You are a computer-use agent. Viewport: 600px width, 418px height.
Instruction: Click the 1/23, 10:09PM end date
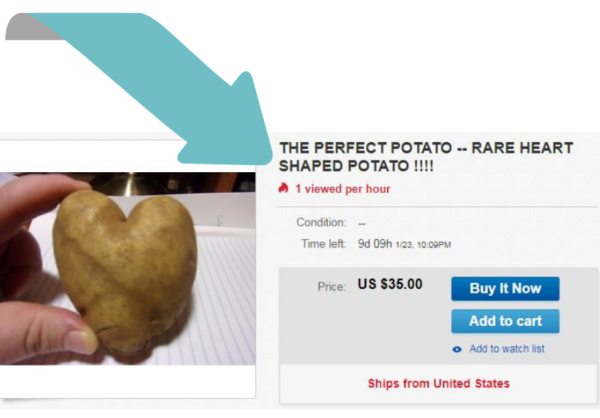423,245
